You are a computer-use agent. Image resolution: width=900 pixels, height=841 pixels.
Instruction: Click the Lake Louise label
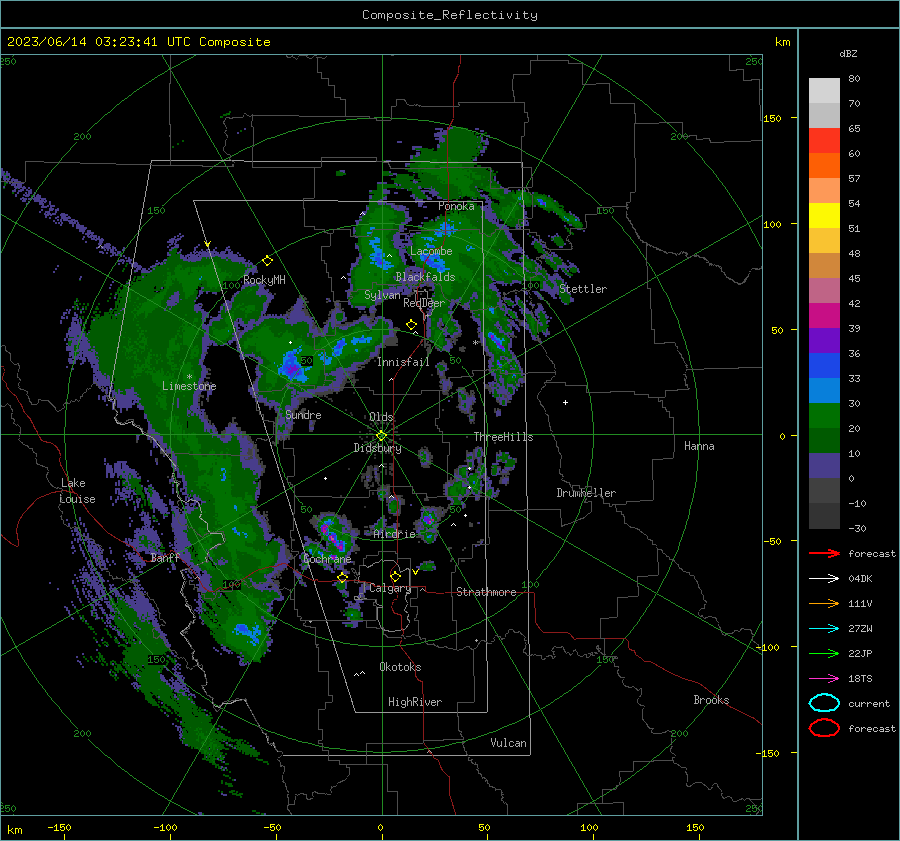77,491
